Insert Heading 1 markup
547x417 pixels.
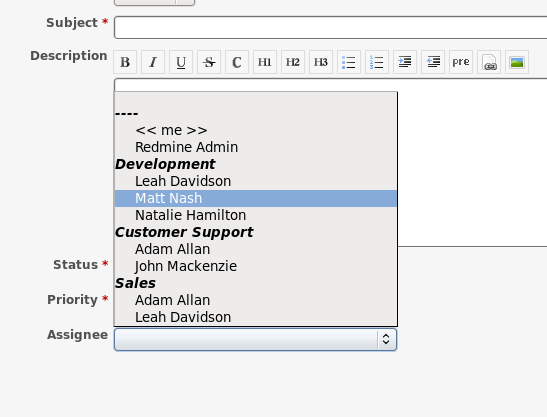pos(265,62)
